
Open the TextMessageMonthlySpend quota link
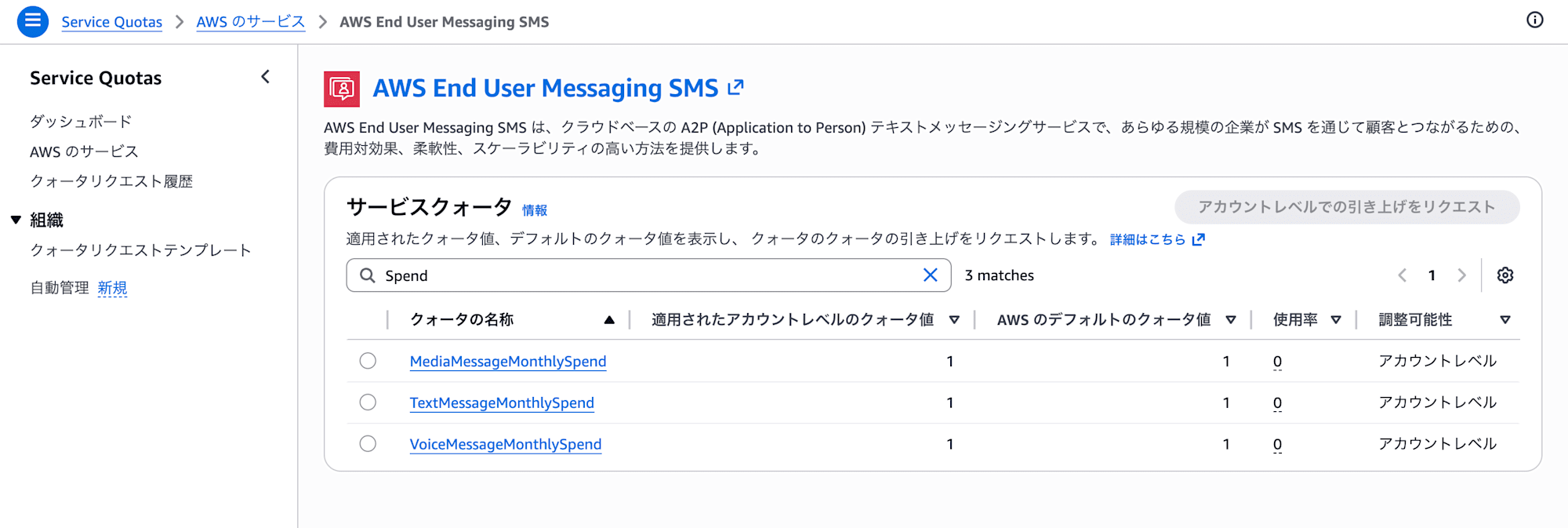(502, 402)
